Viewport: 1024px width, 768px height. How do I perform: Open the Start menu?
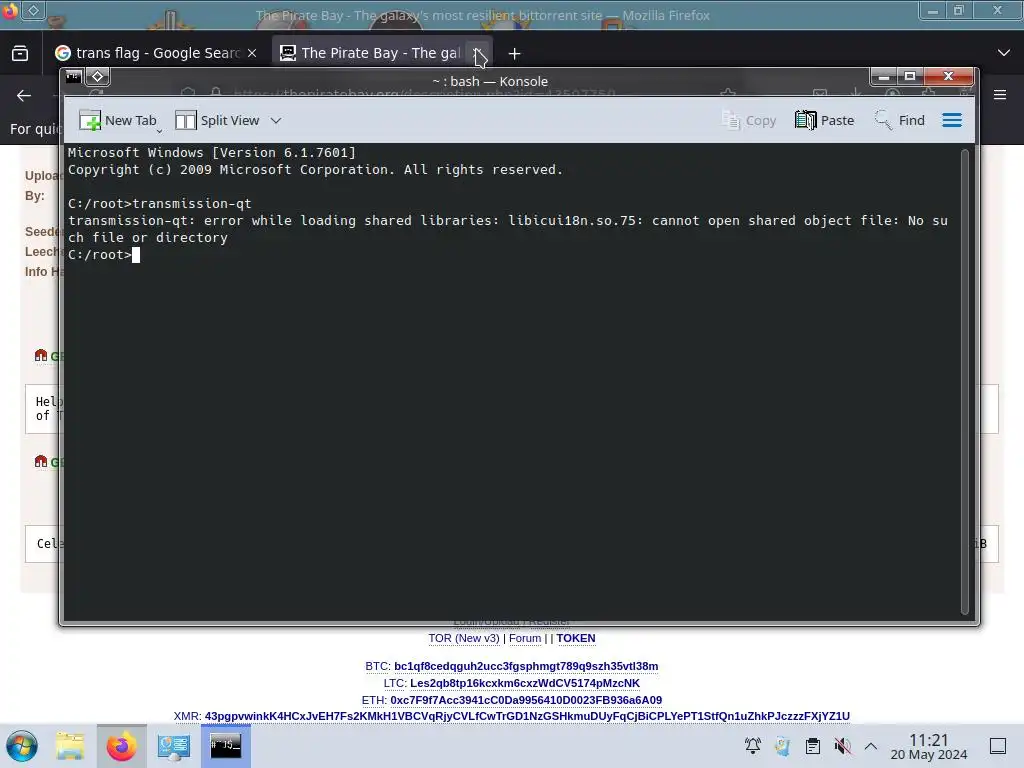(21, 746)
